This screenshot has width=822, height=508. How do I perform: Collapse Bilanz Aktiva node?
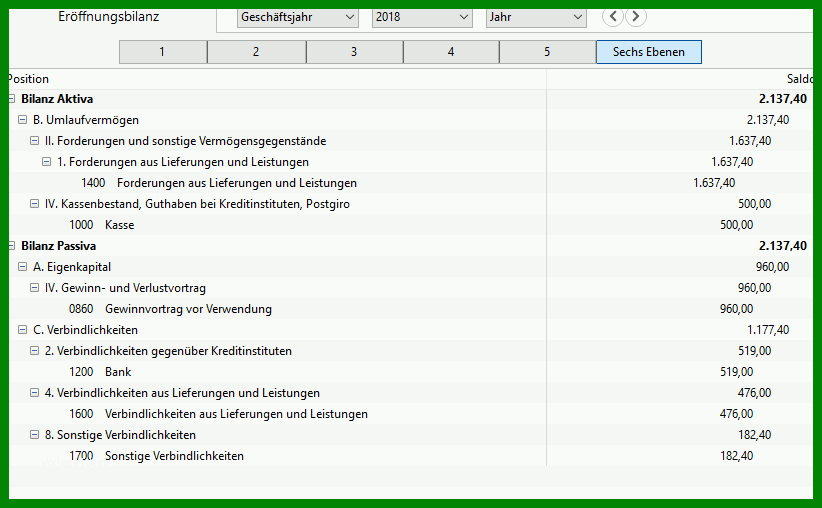click(12, 99)
